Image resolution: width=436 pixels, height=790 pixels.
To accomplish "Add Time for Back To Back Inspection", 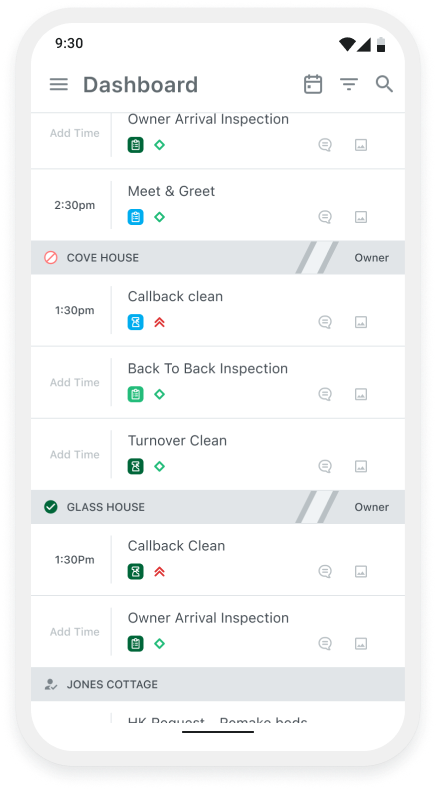I will [75, 382].
